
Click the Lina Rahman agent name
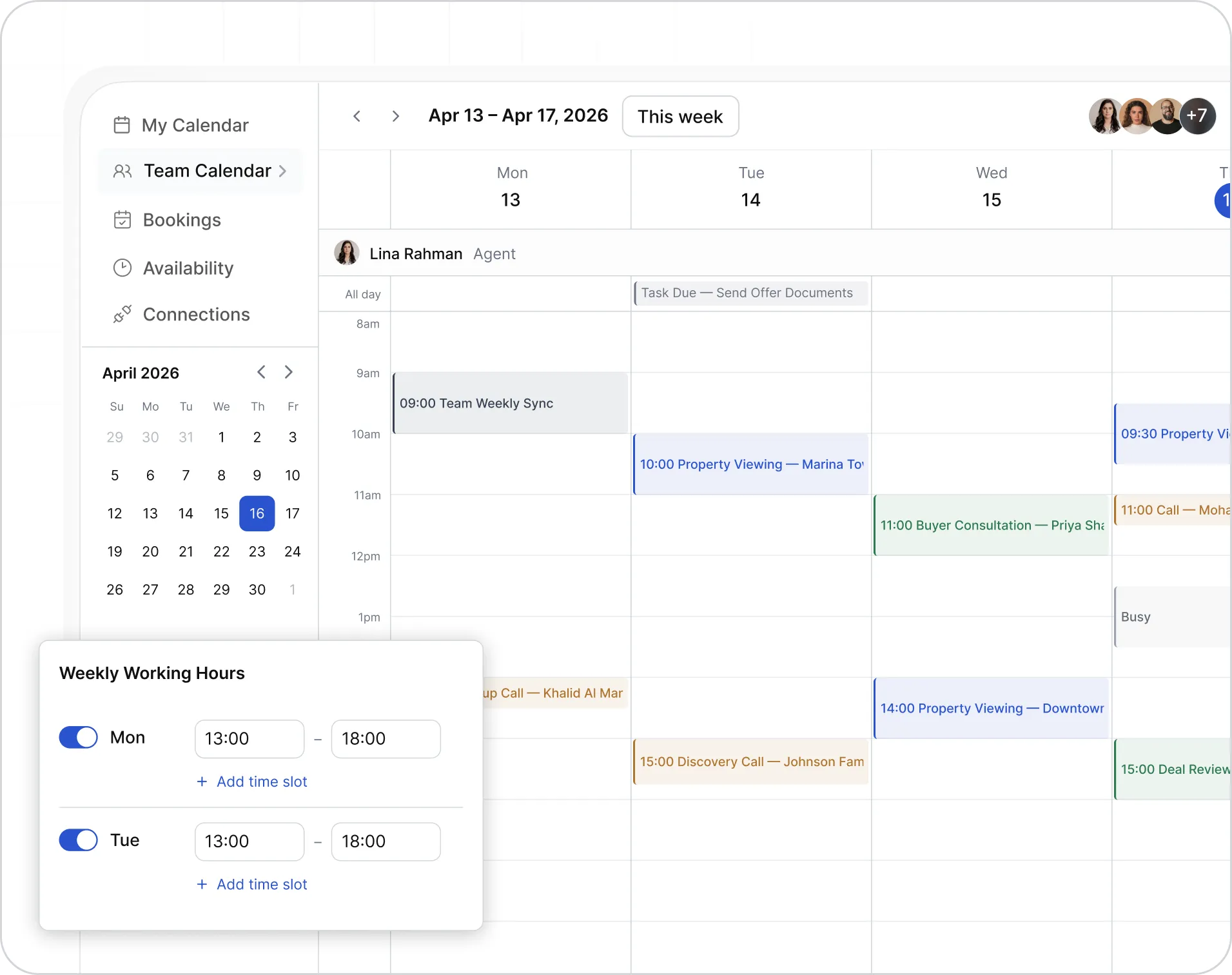click(416, 253)
